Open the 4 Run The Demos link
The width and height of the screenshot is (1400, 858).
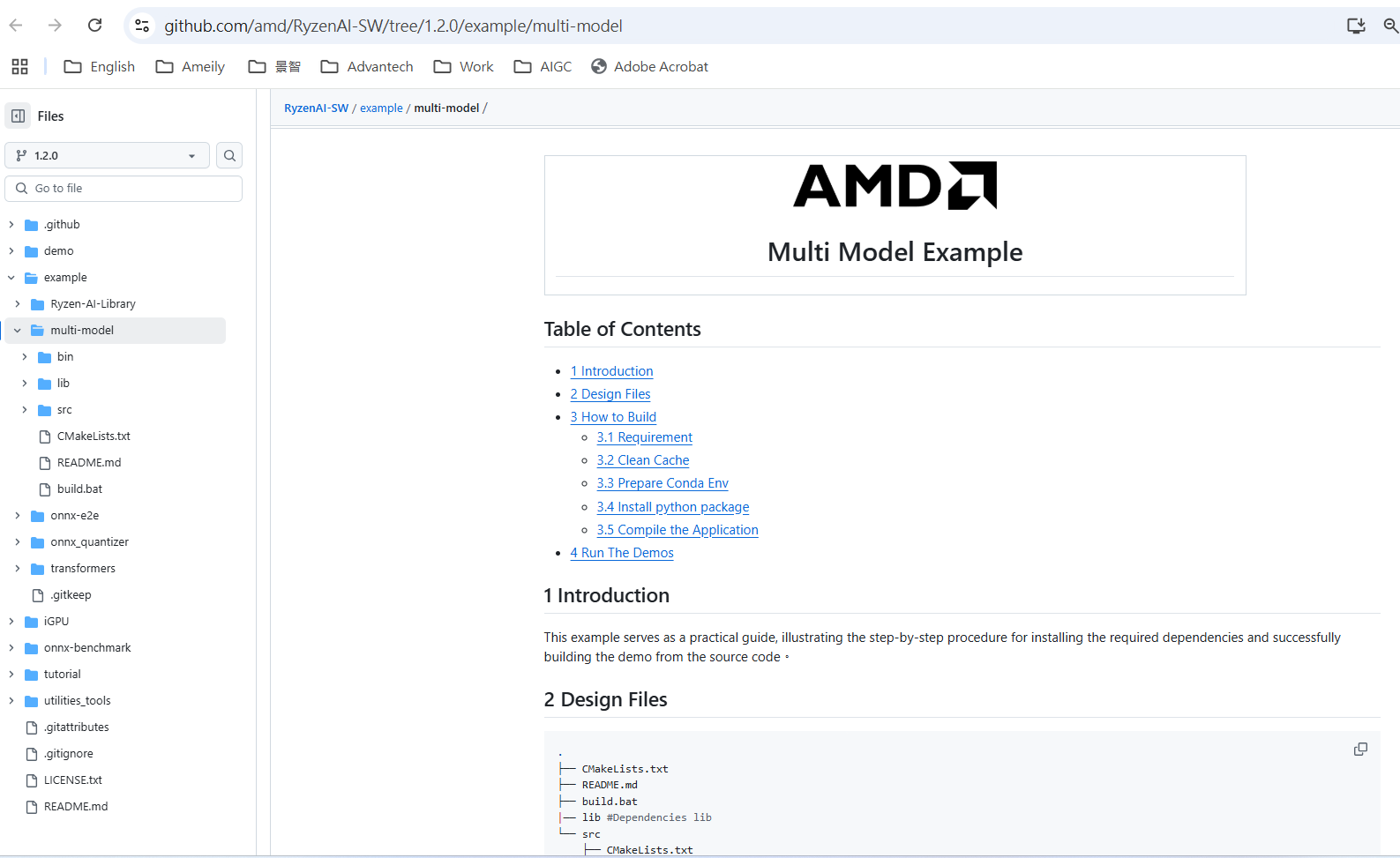[621, 553]
